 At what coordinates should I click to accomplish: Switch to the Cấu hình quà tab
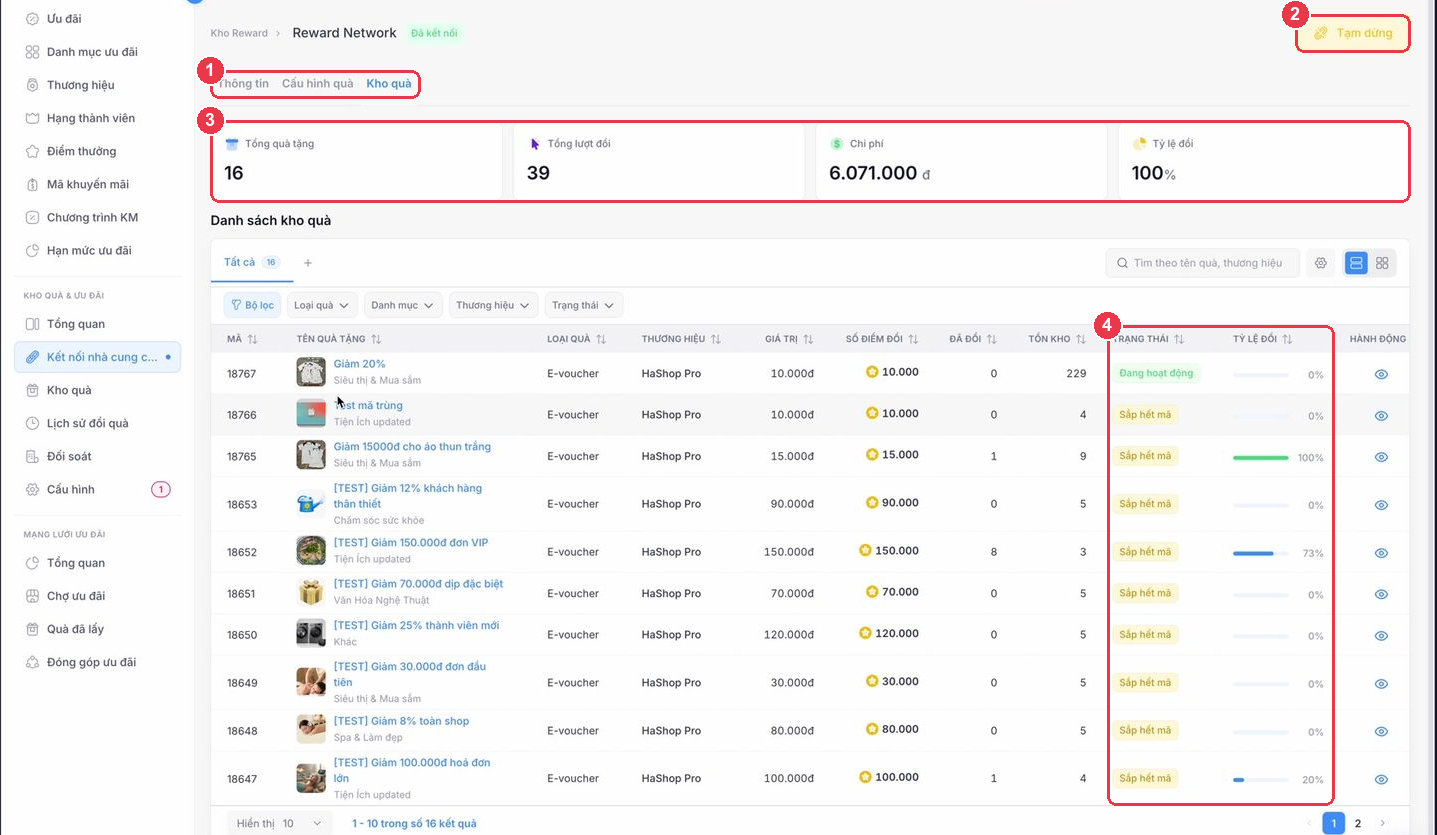pos(317,84)
